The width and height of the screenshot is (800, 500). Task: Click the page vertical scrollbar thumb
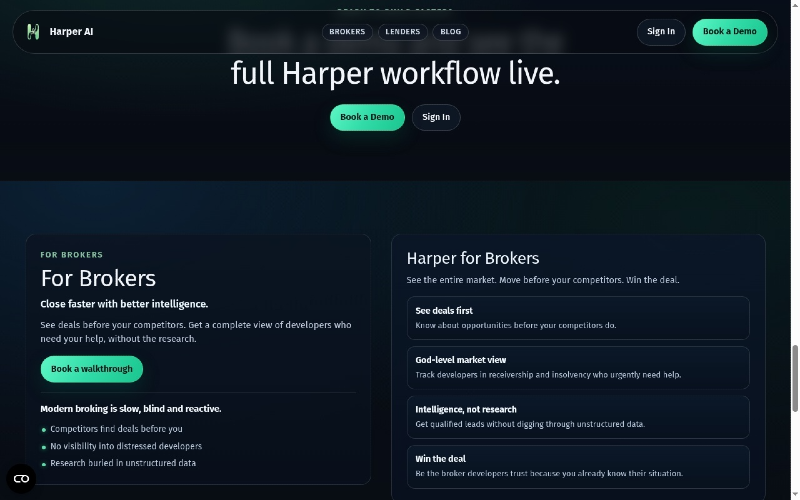pos(795,378)
